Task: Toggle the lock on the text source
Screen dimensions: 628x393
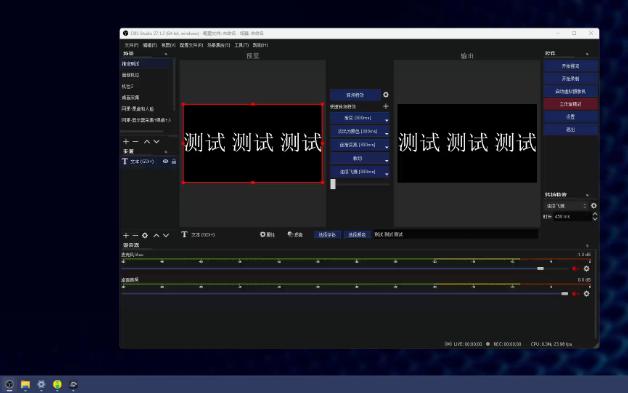Action: click(x=174, y=161)
